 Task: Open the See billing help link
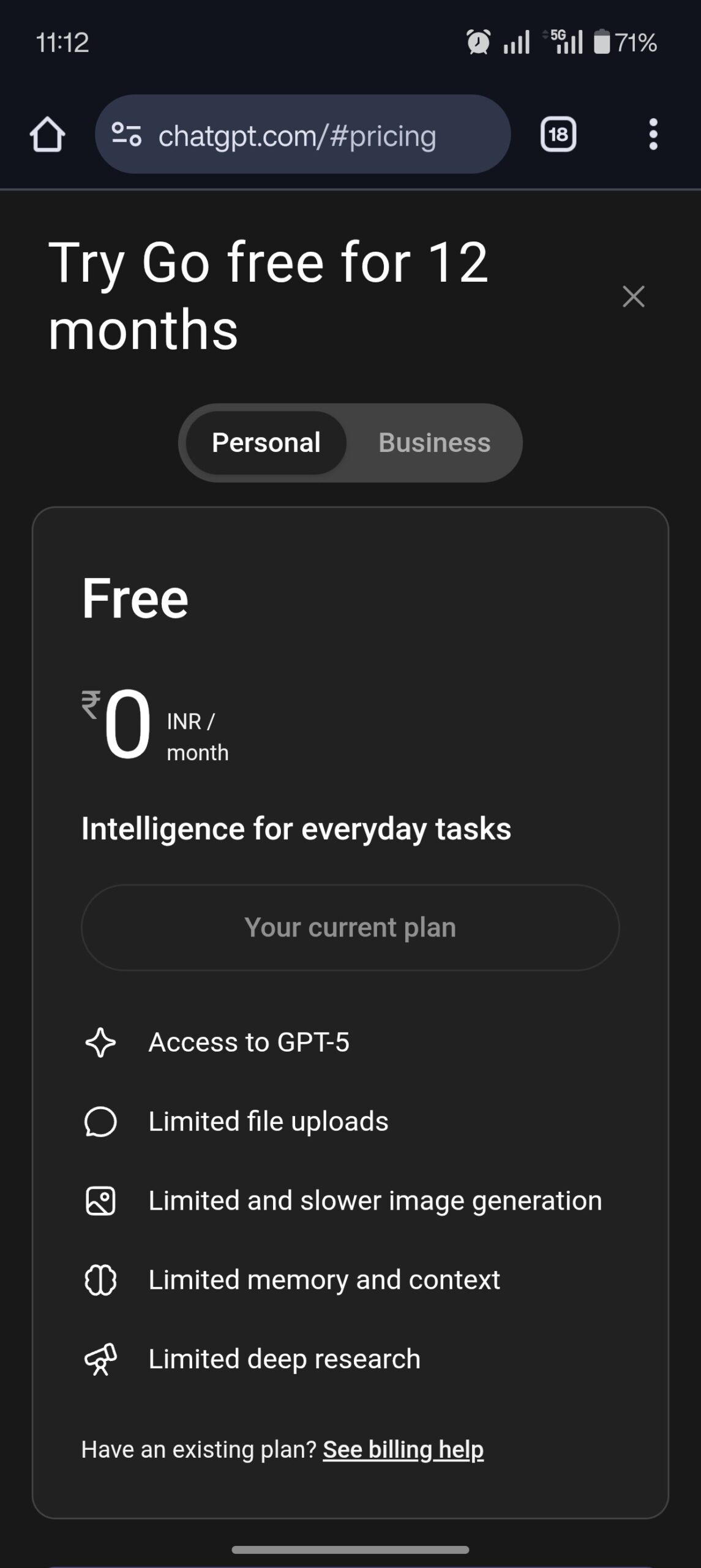pos(402,1449)
